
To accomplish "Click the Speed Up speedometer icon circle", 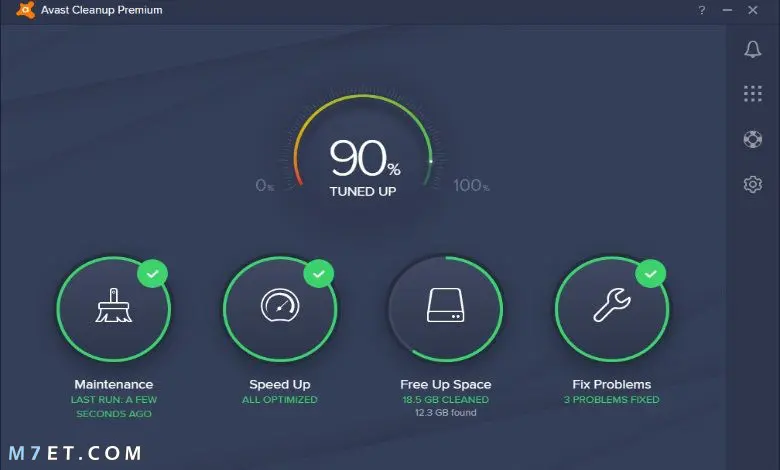I will pos(280,309).
